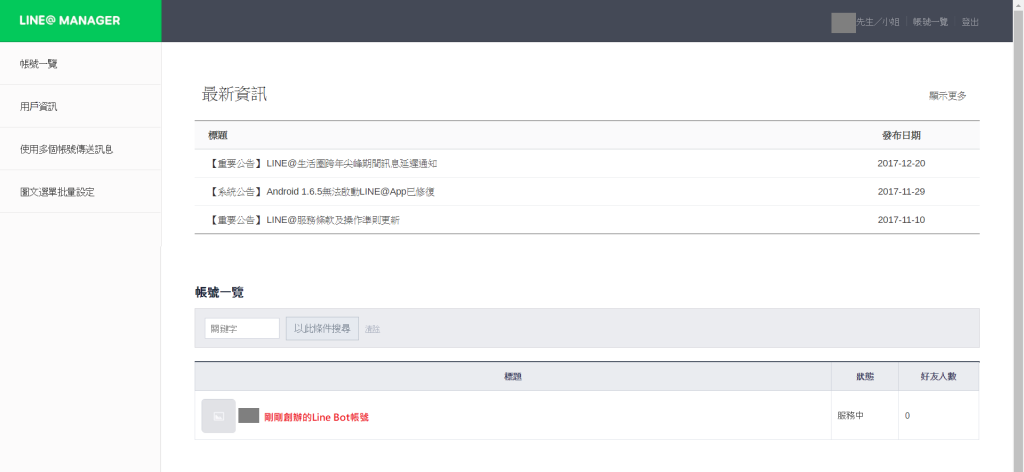Click 帳號一覽 link in top header

click(x=930, y=22)
